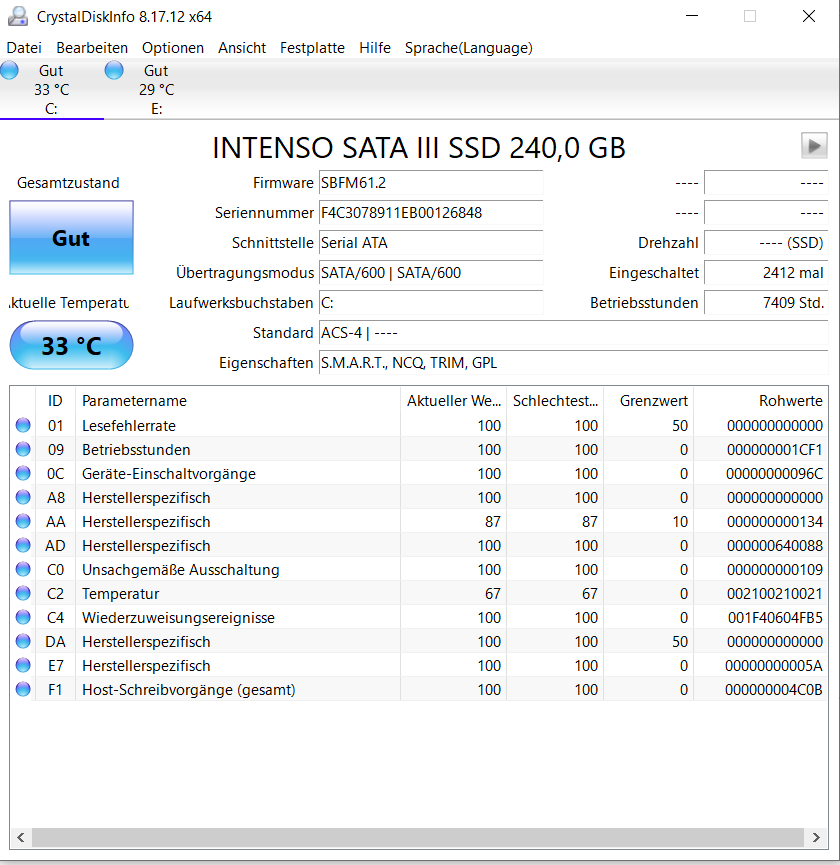Click raw value 000000640088

(x=774, y=546)
